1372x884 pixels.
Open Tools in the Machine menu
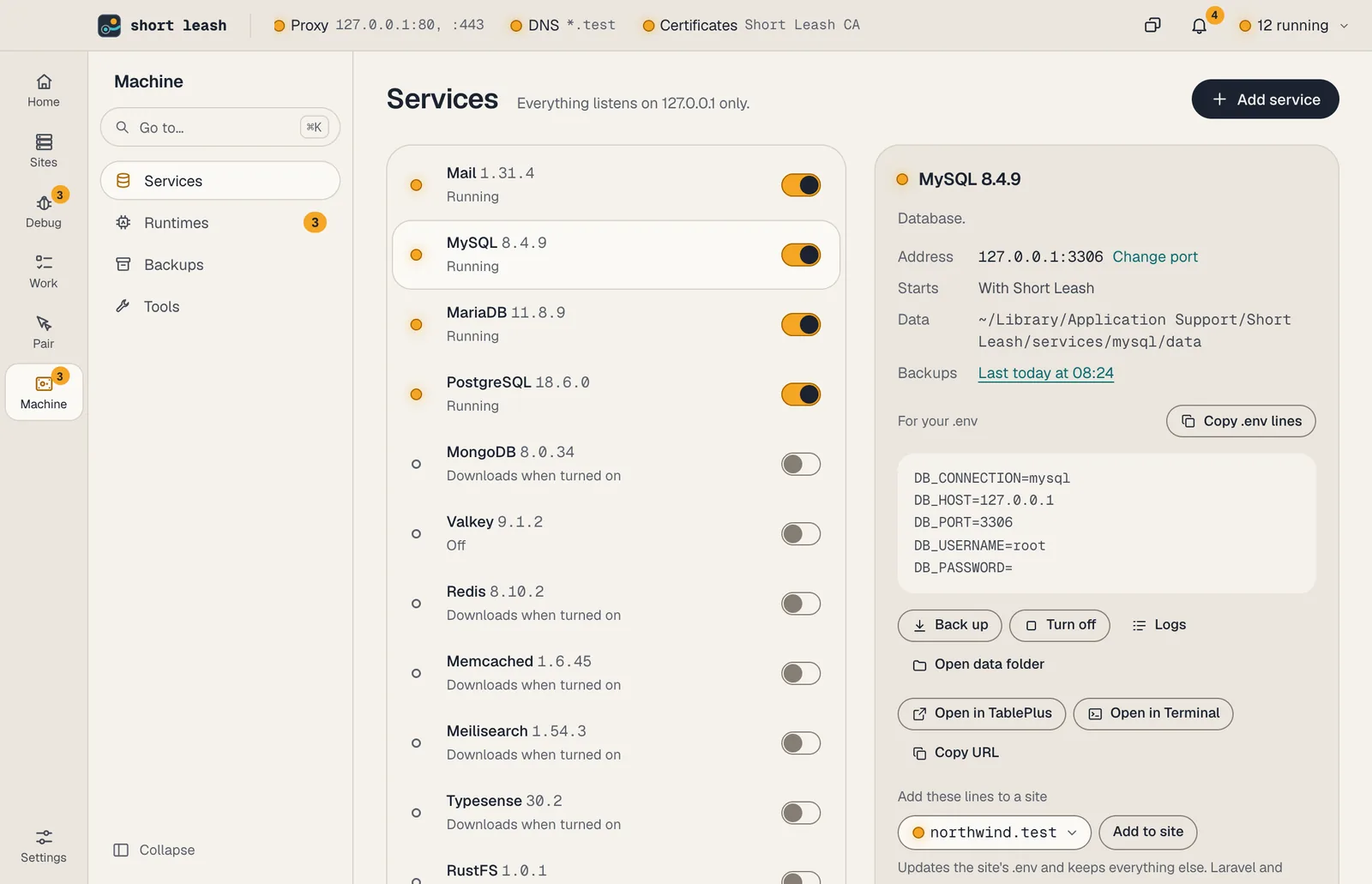pyautogui.click(x=220, y=307)
